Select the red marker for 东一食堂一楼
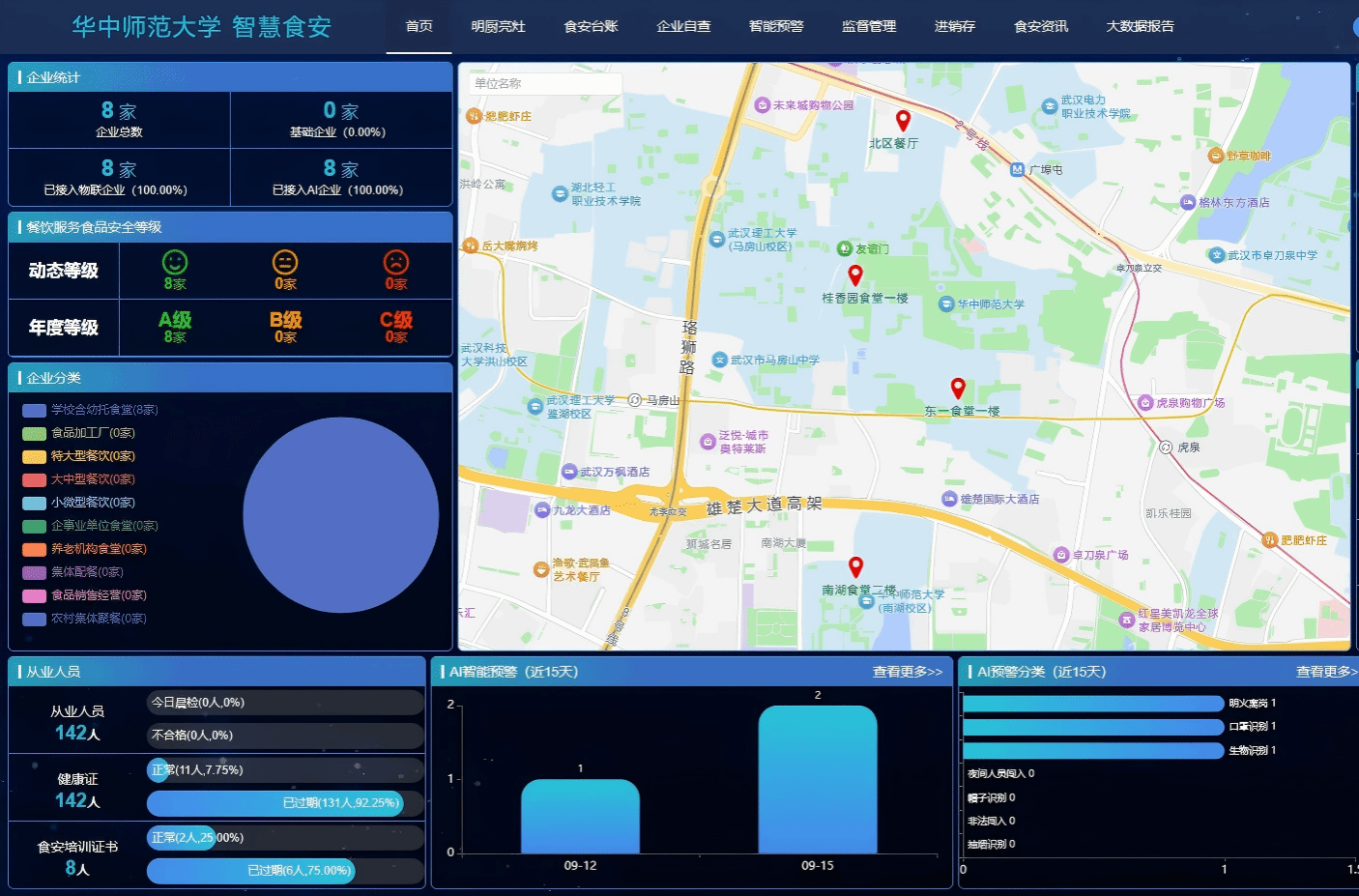 (x=958, y=388)
